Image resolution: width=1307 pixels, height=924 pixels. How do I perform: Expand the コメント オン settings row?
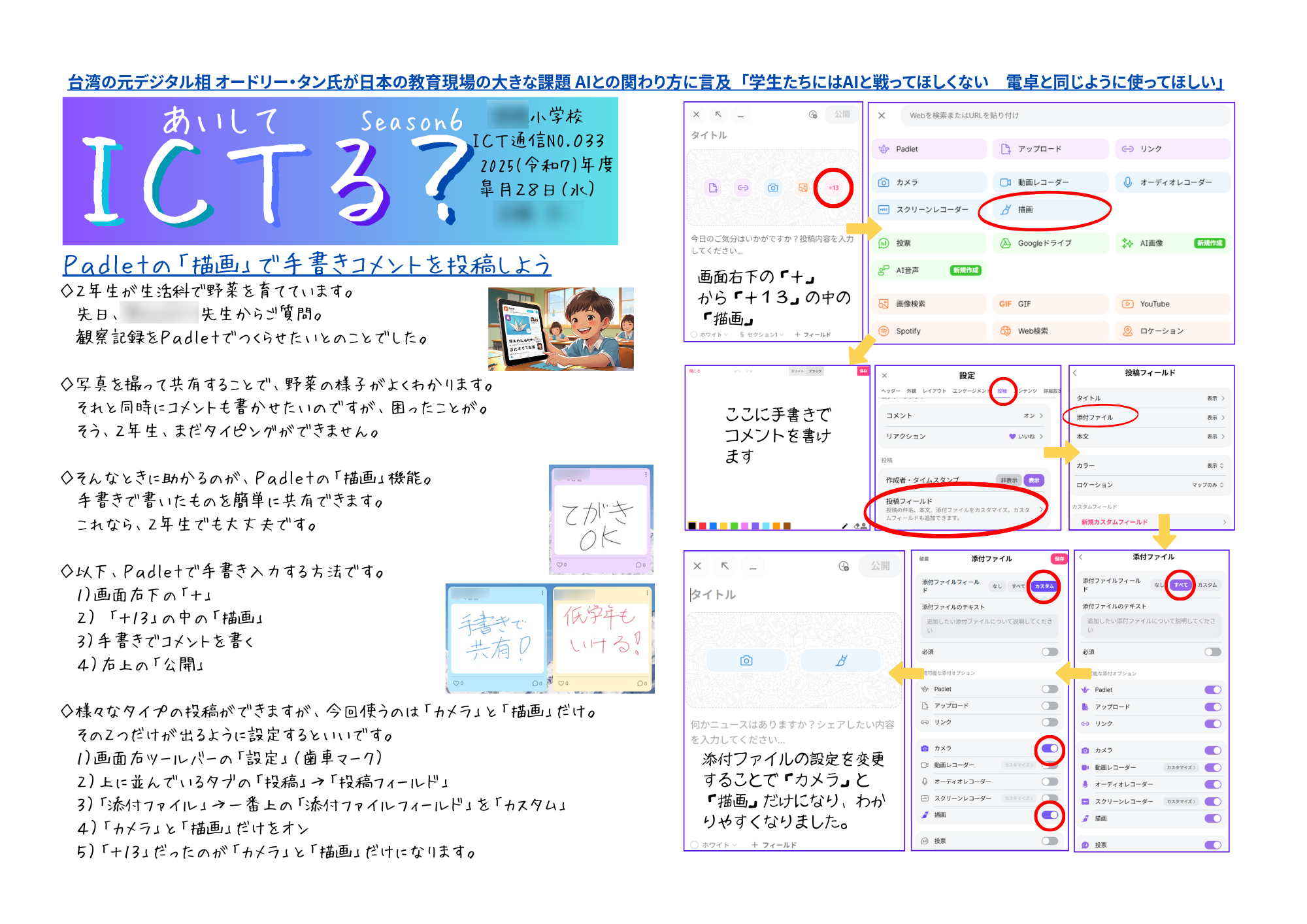[964, 416]
